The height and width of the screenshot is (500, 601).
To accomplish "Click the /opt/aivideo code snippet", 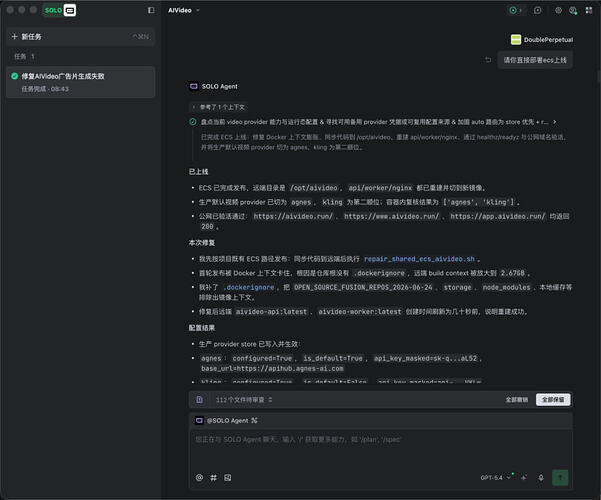I will click(x=314, y=188).
